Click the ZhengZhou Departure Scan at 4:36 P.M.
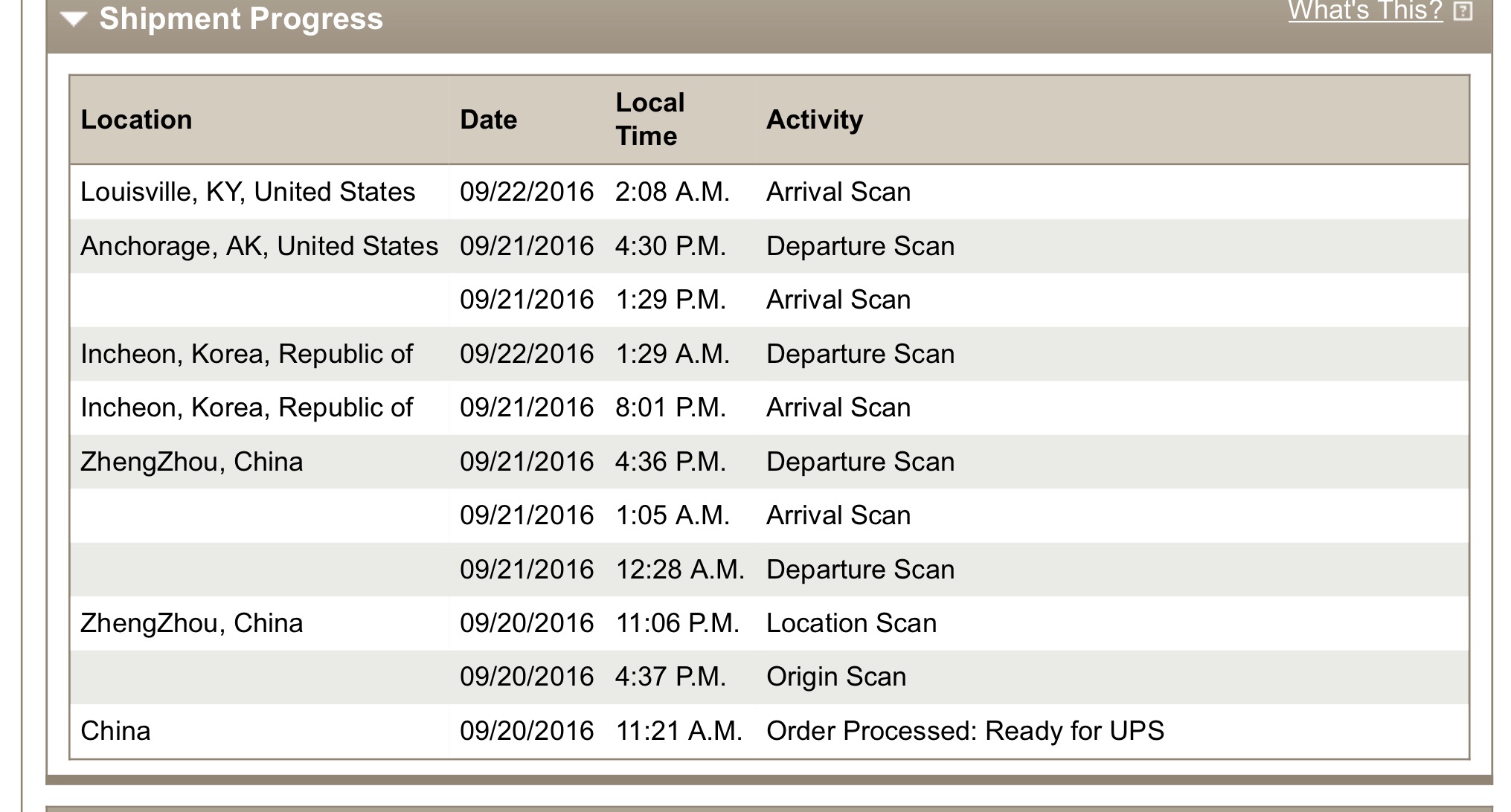Screen dimensions: 1511x812 click(x=769, y=462)
